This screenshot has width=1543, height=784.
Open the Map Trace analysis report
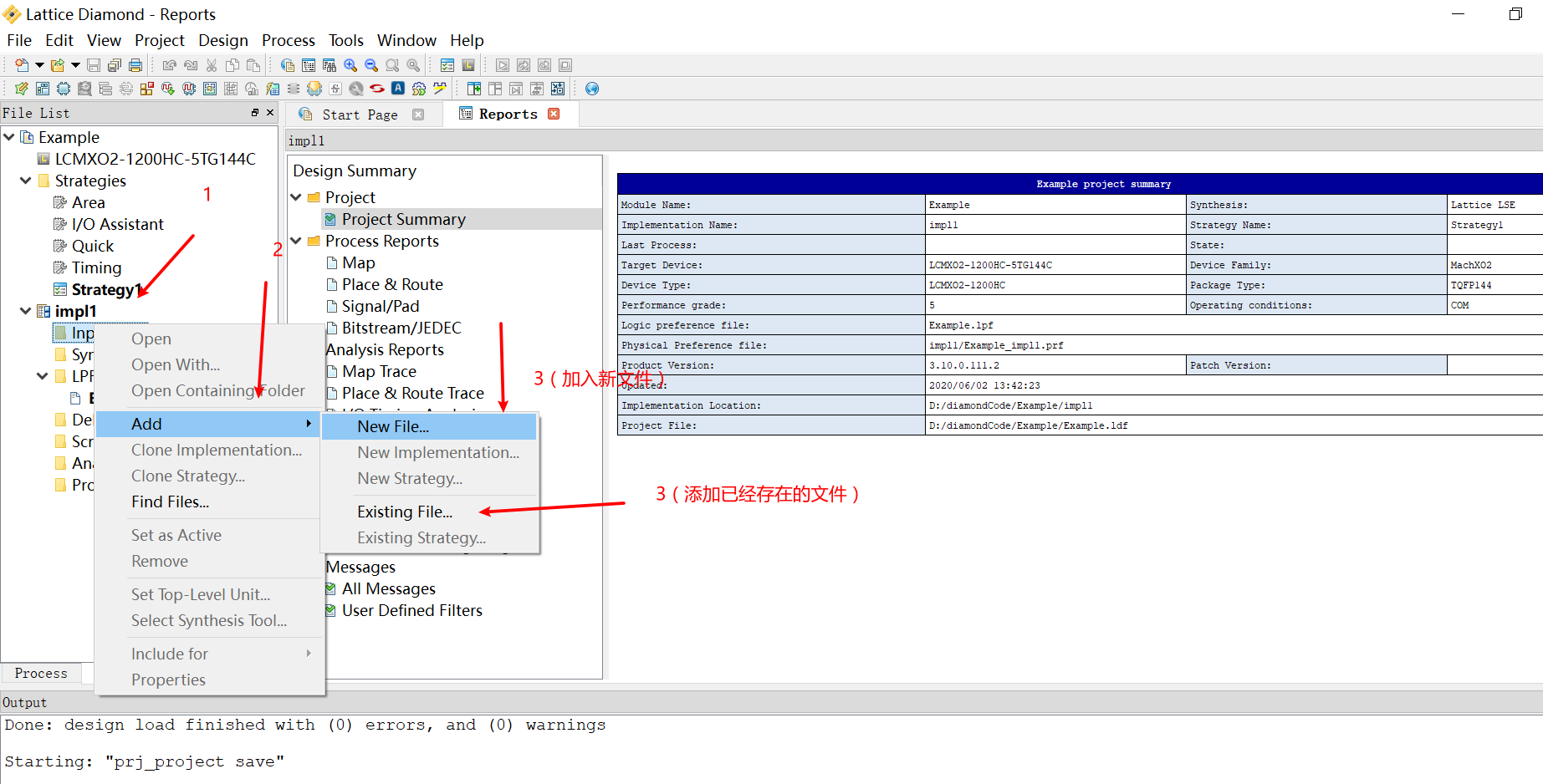coord(379,371)
